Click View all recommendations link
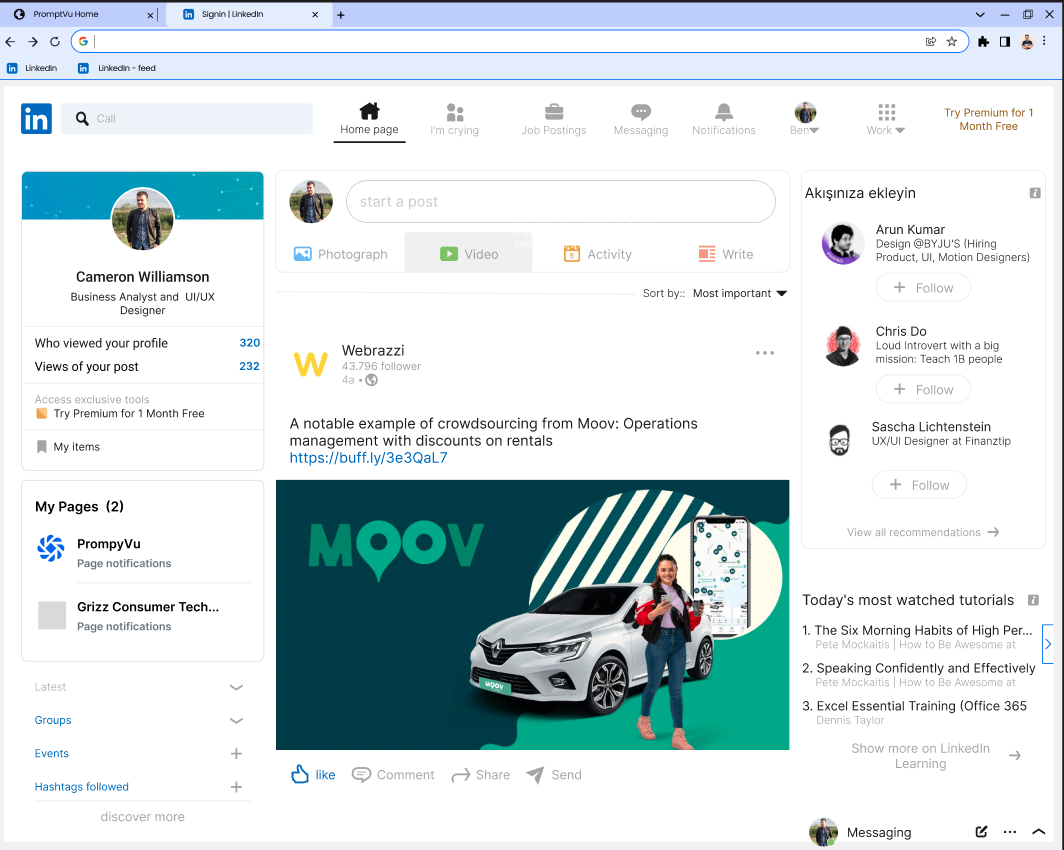Viewport: 1064px width, 850px height. pos(922,533)
